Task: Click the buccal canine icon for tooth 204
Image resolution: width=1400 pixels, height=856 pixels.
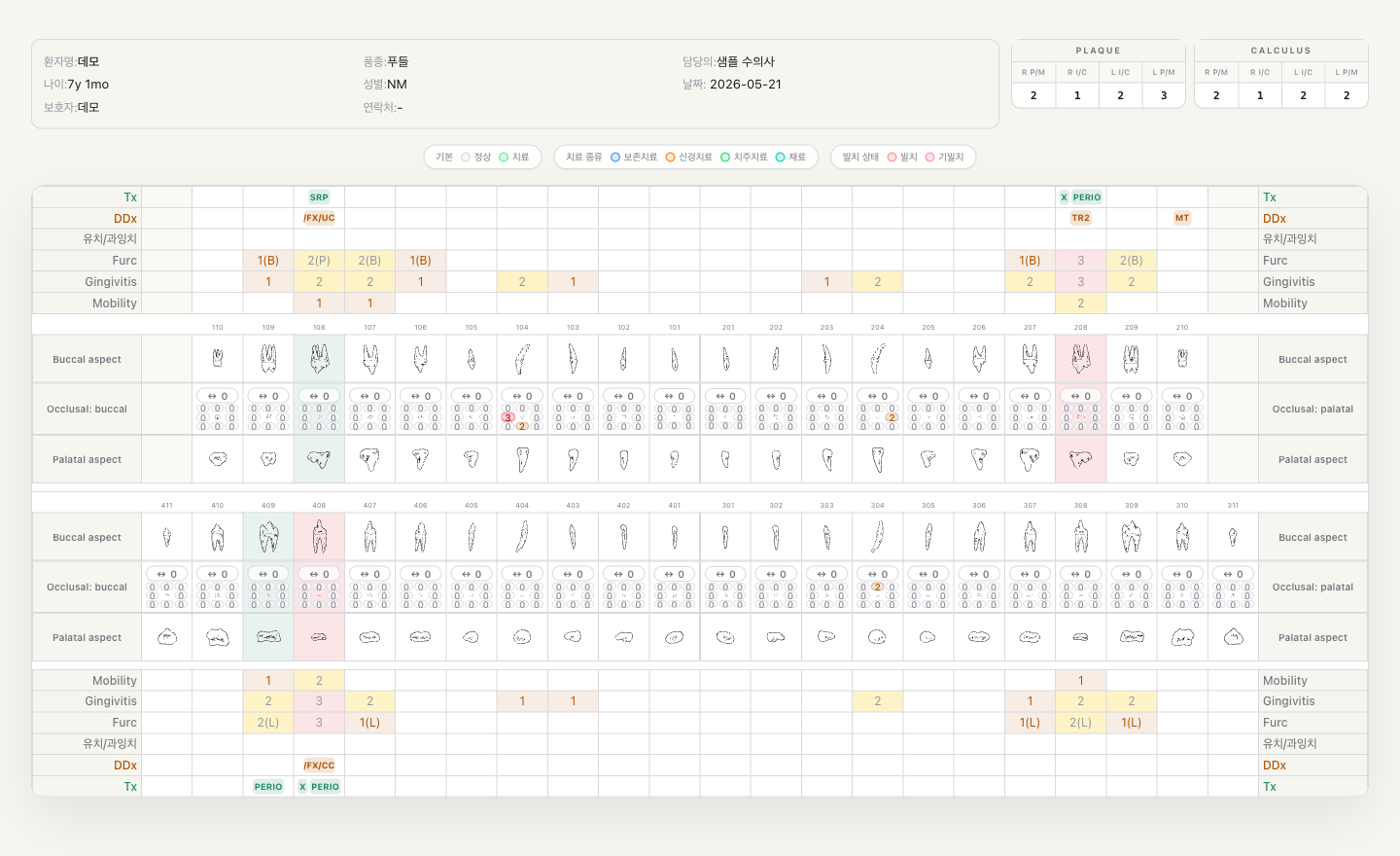Action: click(877, 359)
